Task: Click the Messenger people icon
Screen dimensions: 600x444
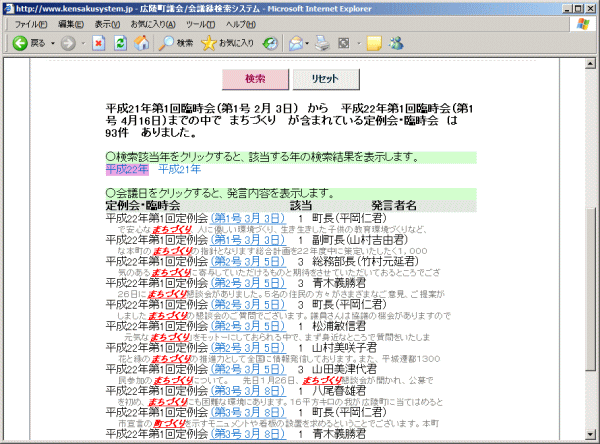Action: (x=396, y=43)
